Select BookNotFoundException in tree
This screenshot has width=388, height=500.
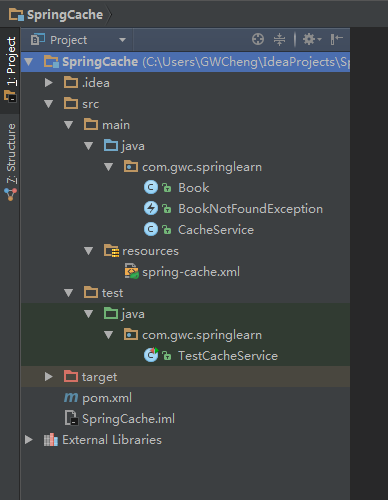250,209
